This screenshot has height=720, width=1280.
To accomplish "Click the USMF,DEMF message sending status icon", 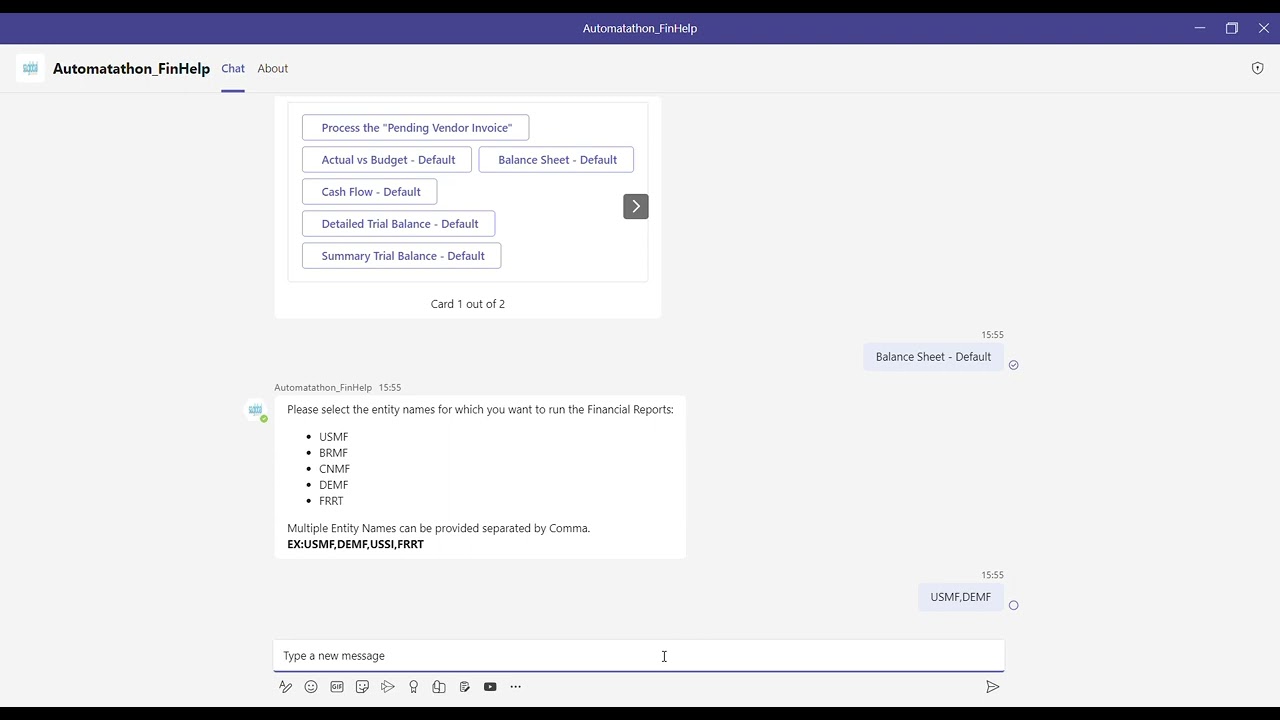I will pyautogui.click(x=1013, y=605).
